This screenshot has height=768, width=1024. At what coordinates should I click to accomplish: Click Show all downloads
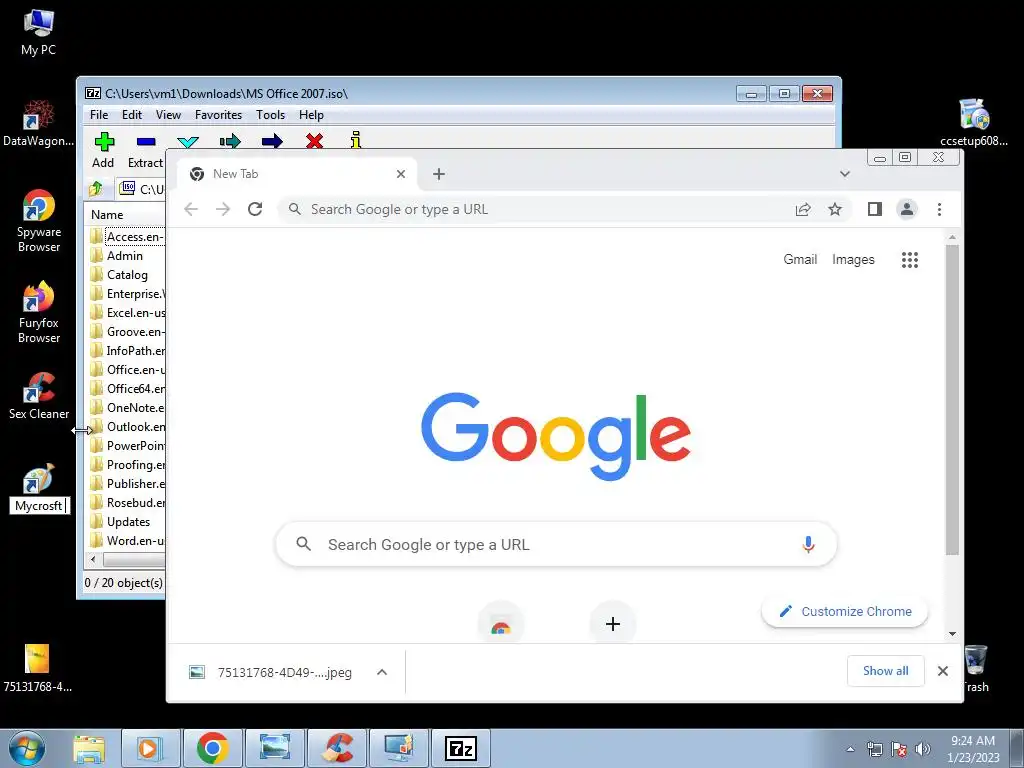[x=886, y=671]
